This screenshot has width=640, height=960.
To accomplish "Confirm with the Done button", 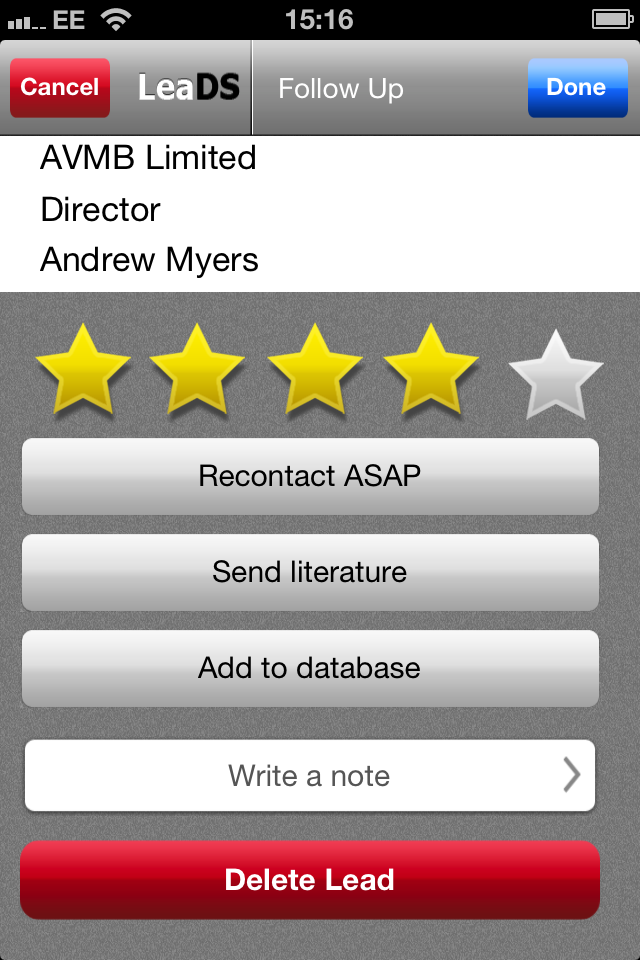I will pos(578,88).
